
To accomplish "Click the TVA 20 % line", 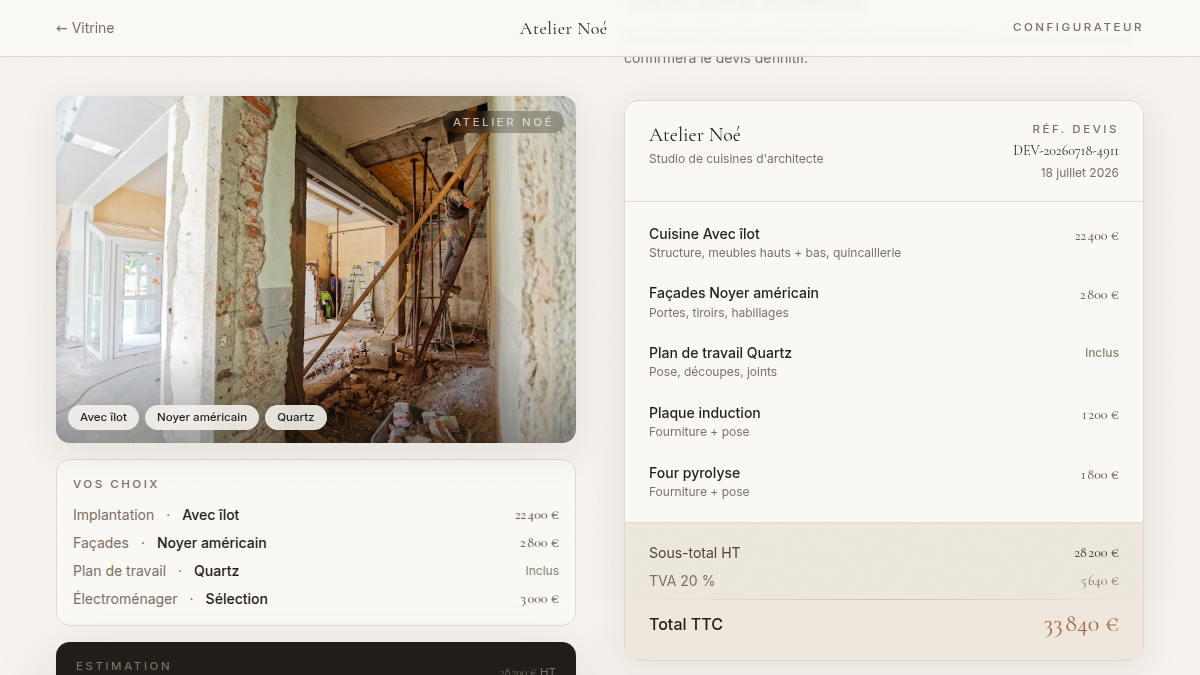I will (x=884, y=581).
